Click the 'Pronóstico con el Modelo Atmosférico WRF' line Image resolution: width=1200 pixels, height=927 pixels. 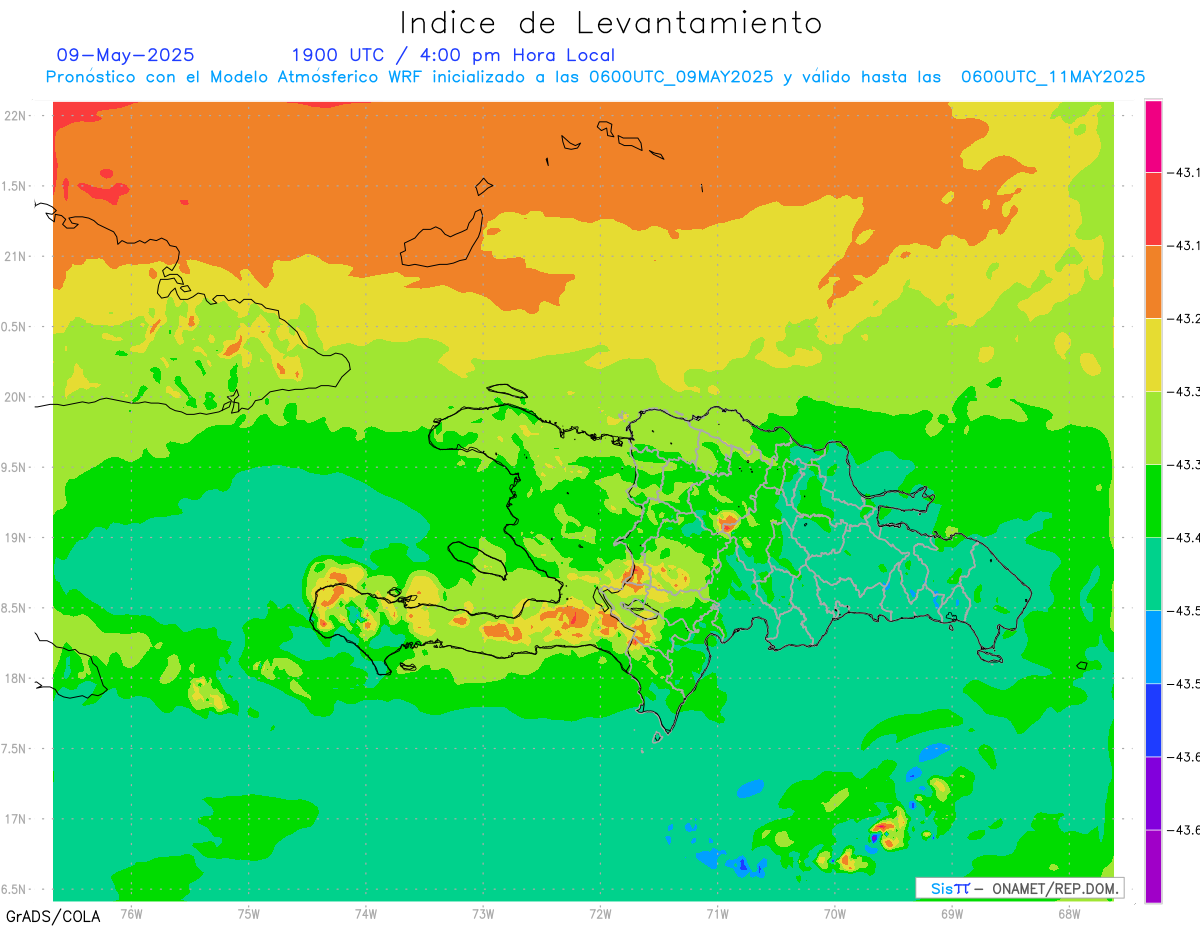click(x=595, y=77)
